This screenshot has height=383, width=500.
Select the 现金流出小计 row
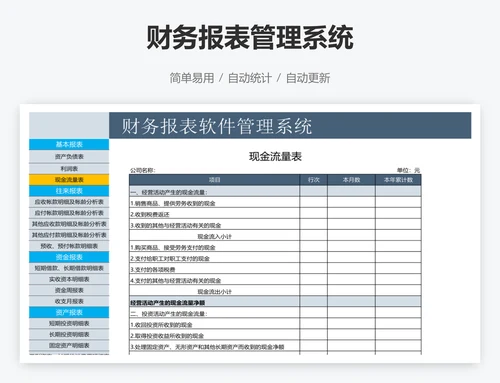coord(275,291)
